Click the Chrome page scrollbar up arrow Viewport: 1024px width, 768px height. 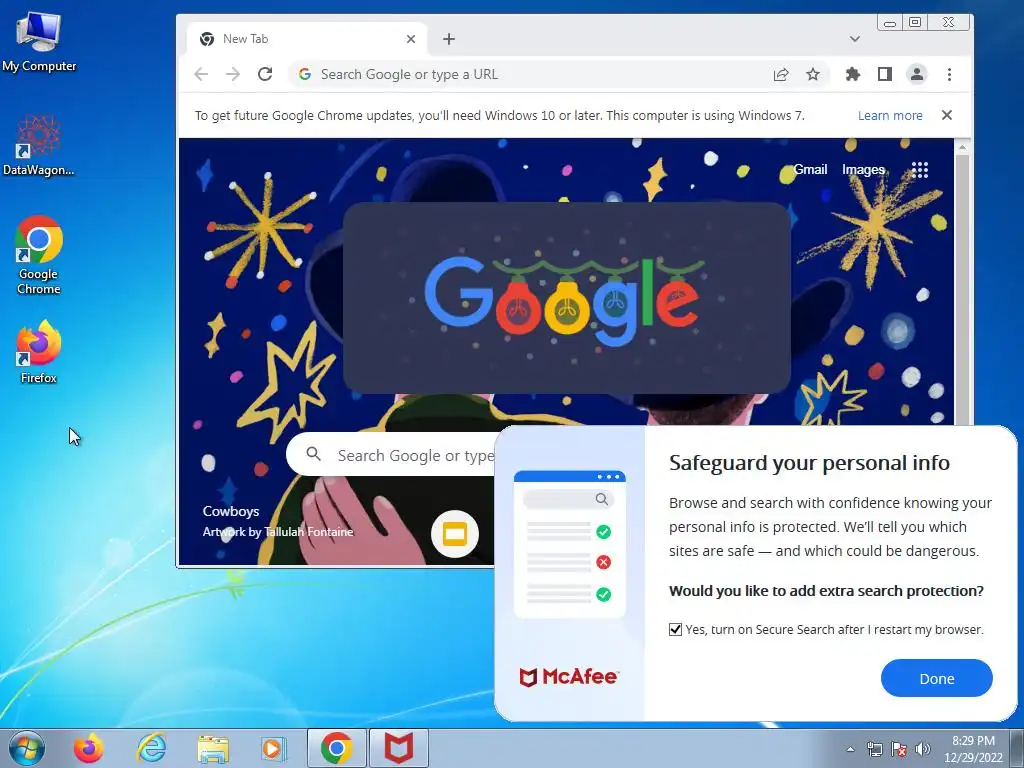pyautogui.click(x=962, y=148)
